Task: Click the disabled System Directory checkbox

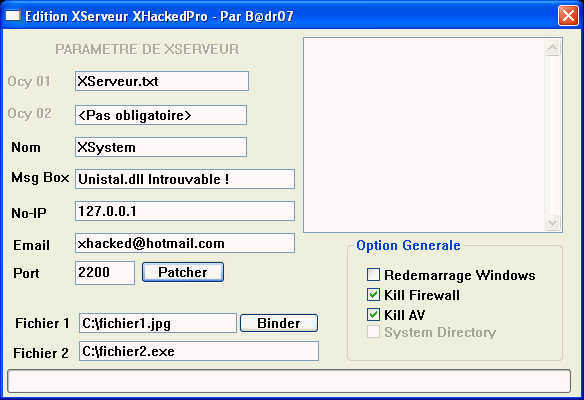Action: [x=373, y=331]
